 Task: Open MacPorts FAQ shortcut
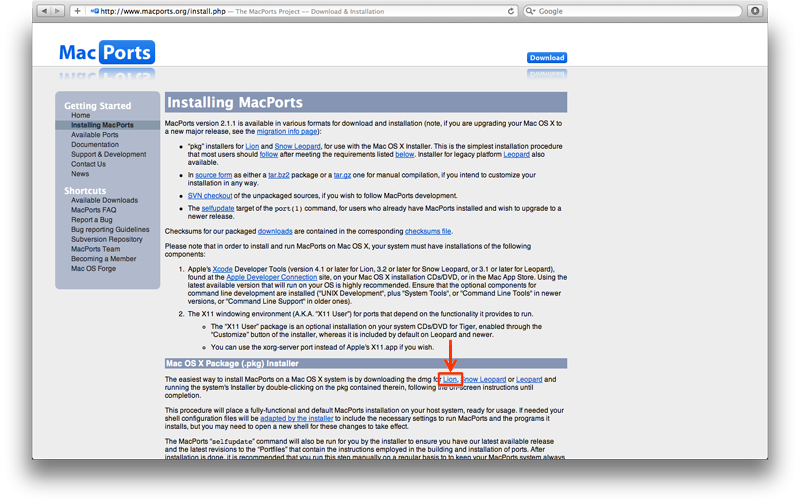pos(93,210)
